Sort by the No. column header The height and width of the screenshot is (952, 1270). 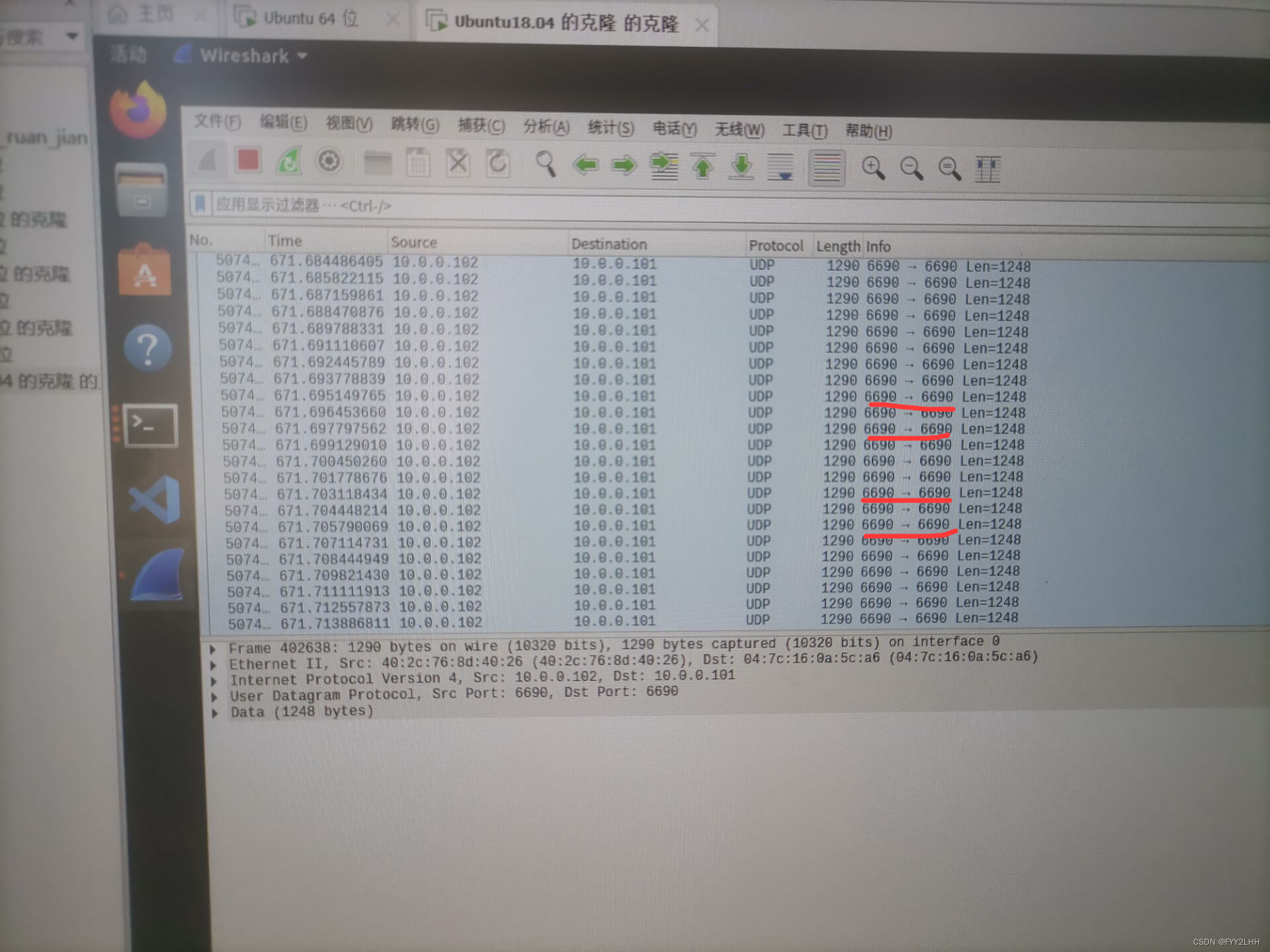[x=225, y=240]
